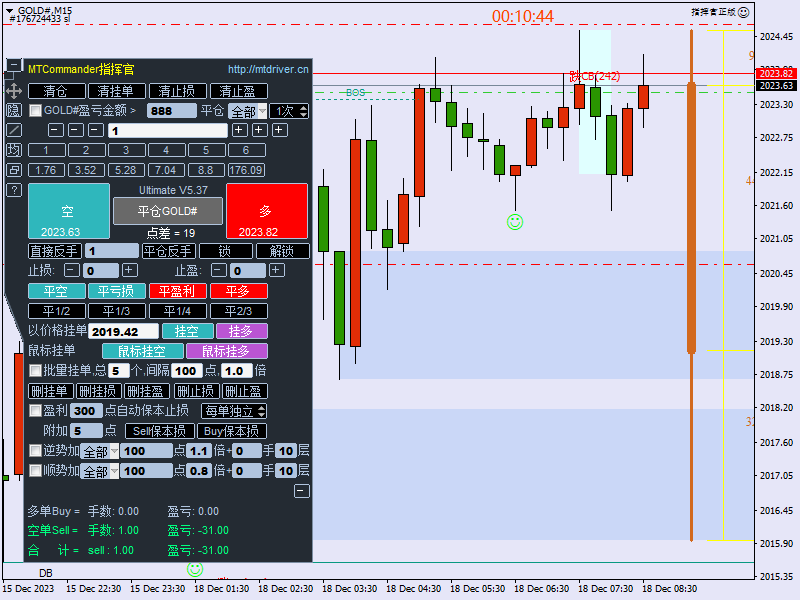Select lot preset 176.09
The width and height of the screenshot is (800, 600).
[246, 170]
